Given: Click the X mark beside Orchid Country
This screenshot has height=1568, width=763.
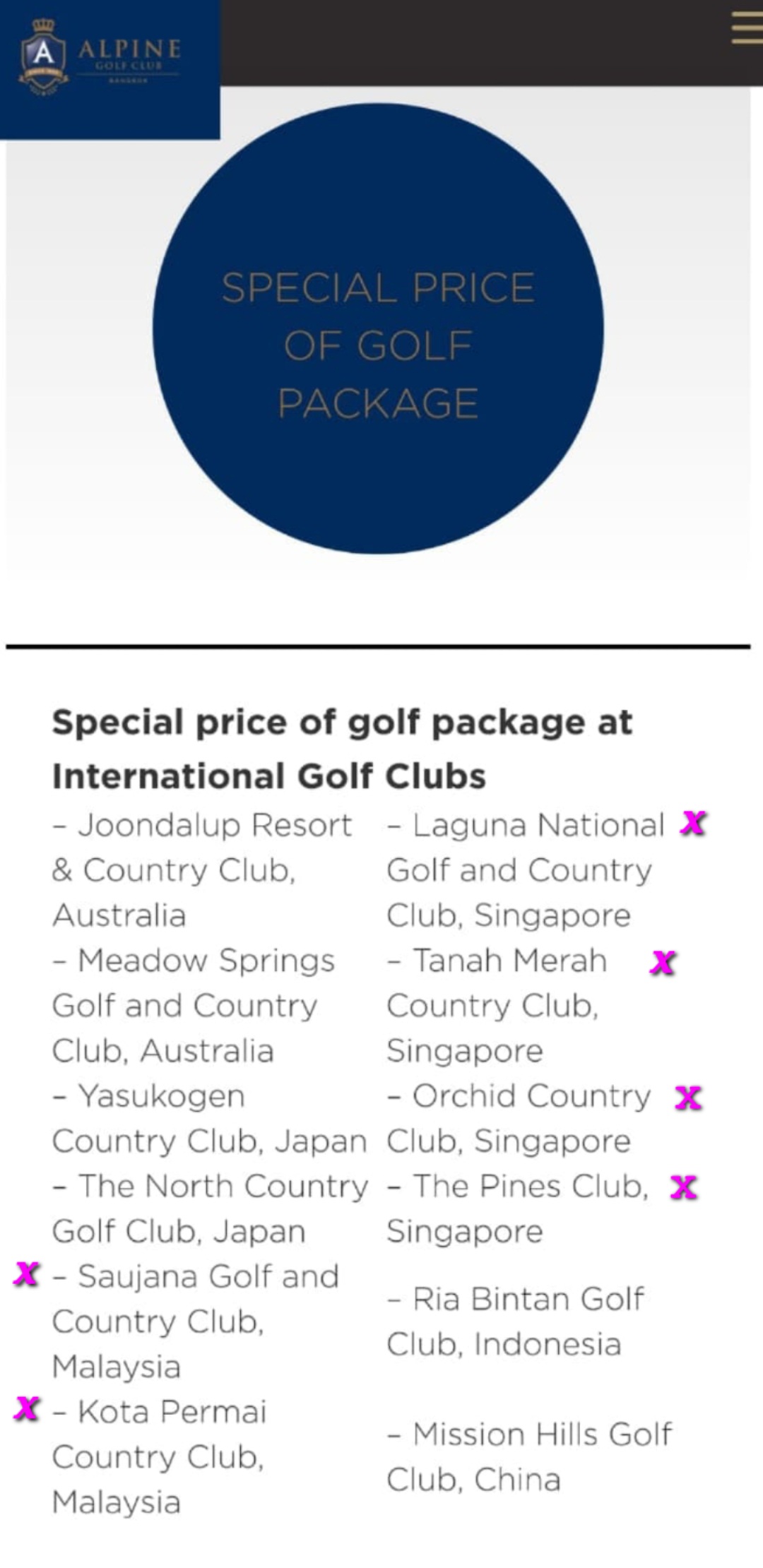Looking at the screenshot, I should click(688, 1098).
